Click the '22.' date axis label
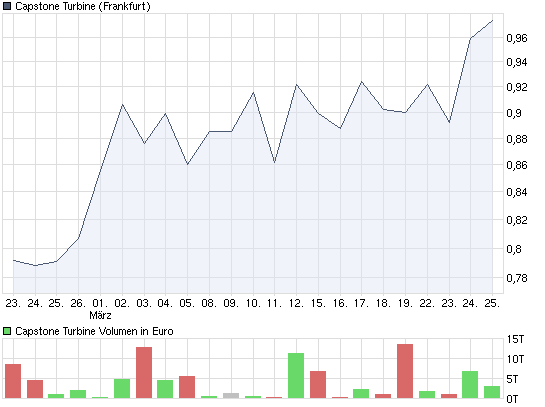Screen dimensions: 545x407 [427, 303]
